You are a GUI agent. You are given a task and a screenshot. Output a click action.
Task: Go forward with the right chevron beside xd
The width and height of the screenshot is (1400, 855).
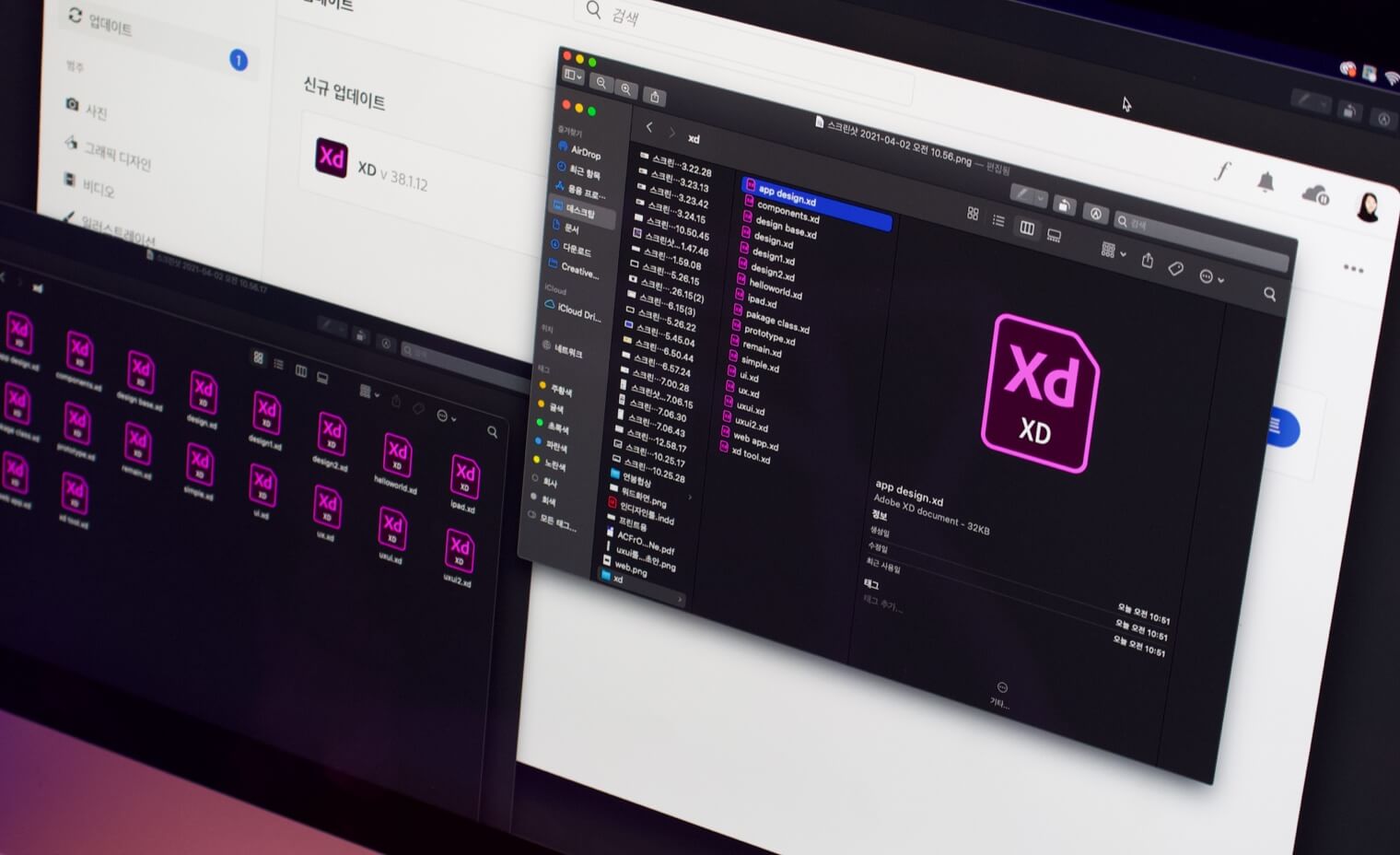tap(671, 133)
